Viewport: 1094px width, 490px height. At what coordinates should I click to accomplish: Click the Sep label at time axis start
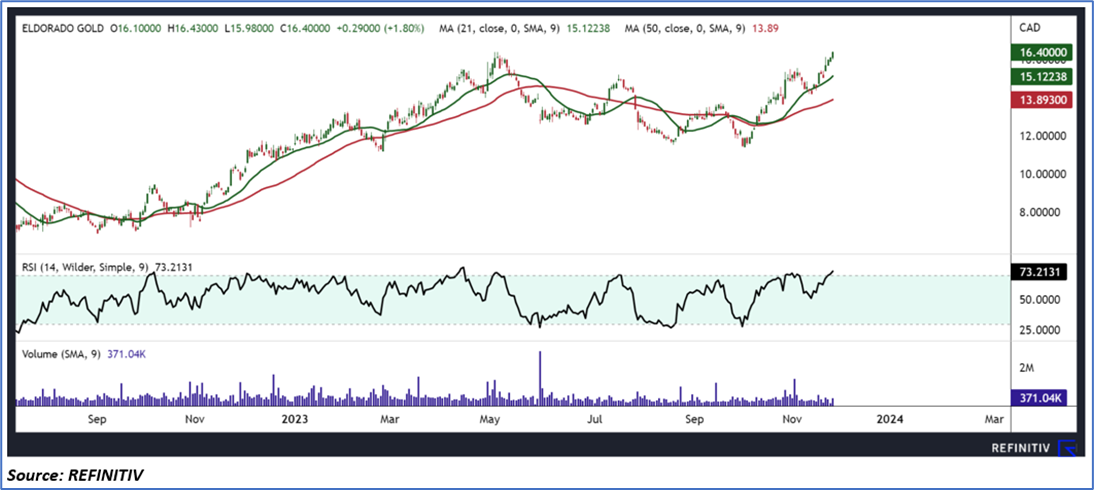(97, 419)
